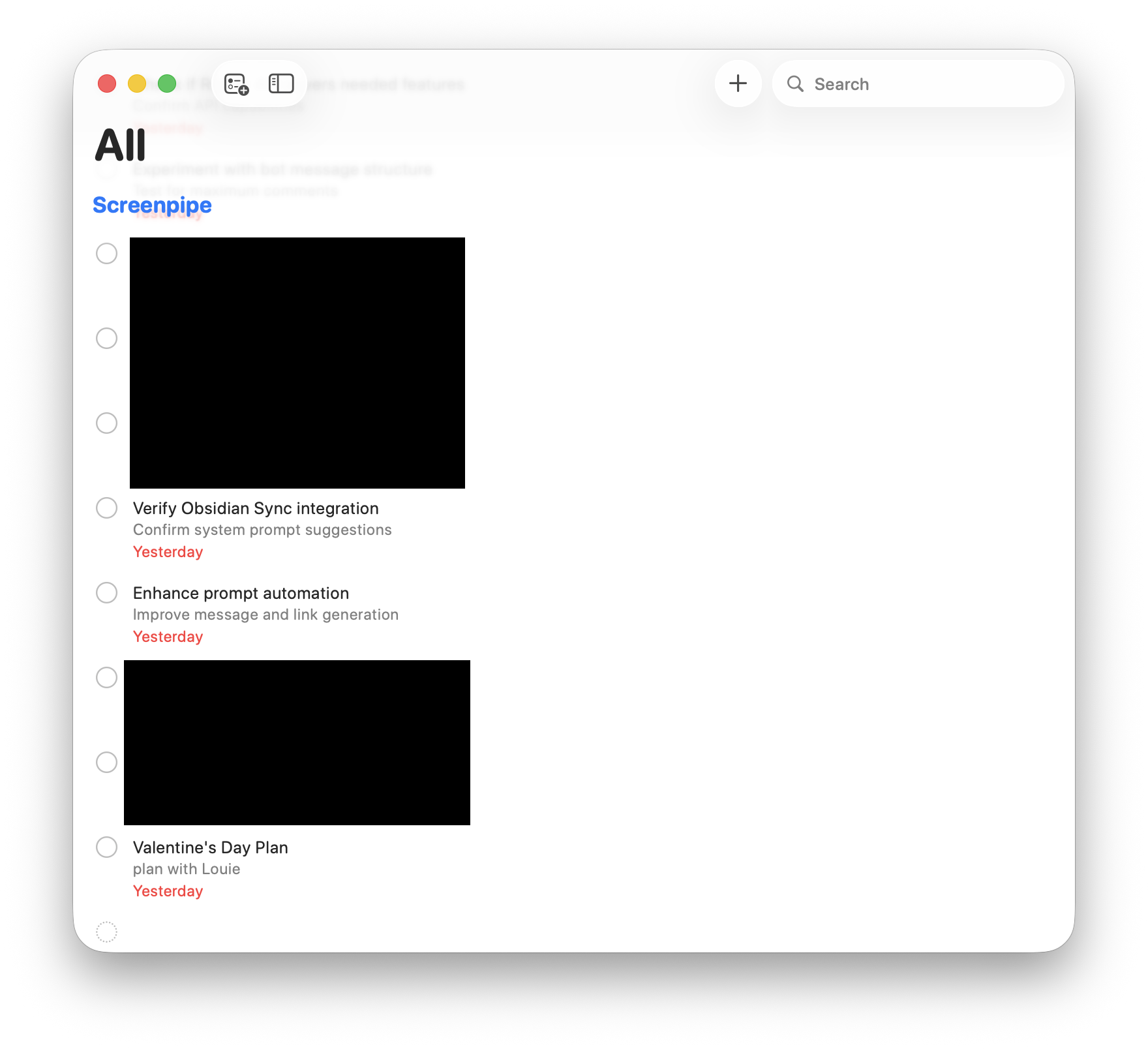This screenshot has height=1049, width=1148.
Task: Click the magnifying glass search icon
Action: coord(795,84)
